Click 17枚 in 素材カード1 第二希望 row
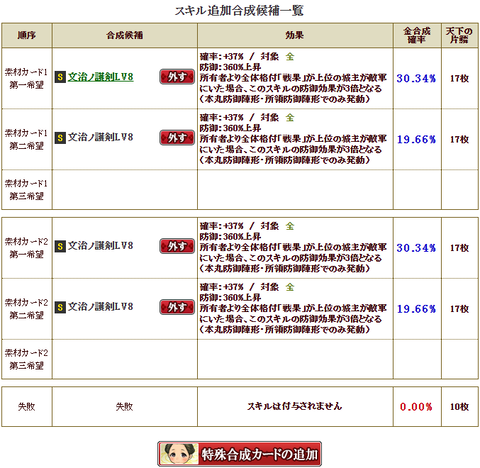 459,139
